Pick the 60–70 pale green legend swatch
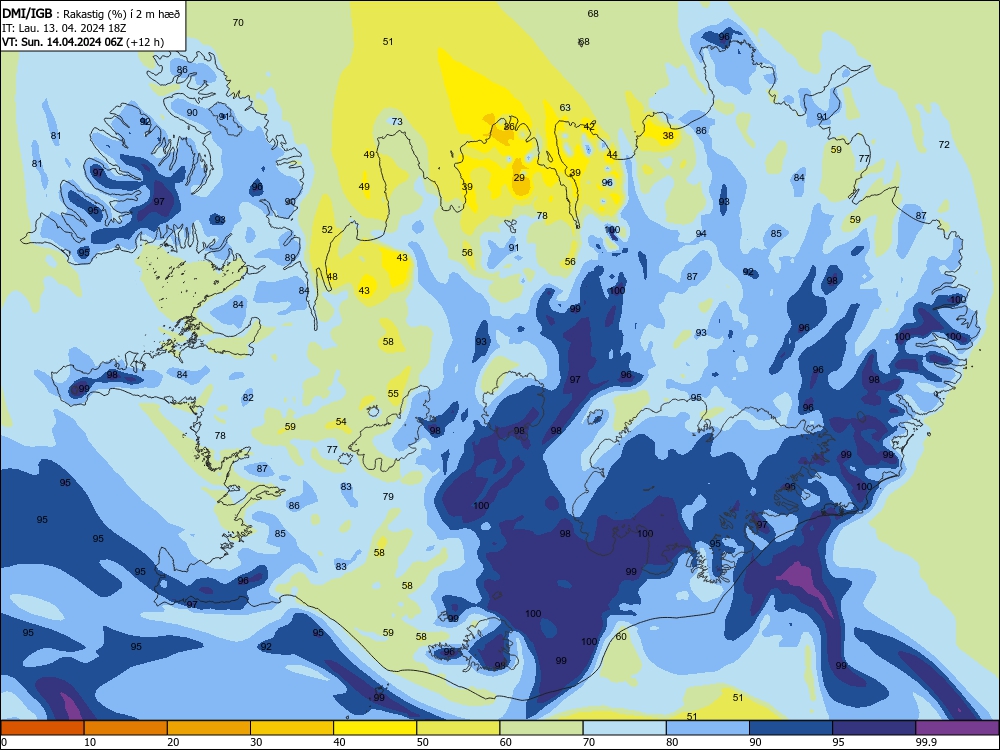This screenshot has width=1000, height=750. coord(541,728)
